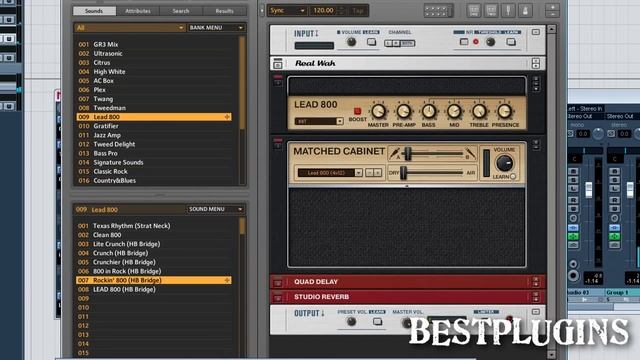Image resolution: width=640 pixels, height=360 pixels.
Task: Open the Lead 800 amp preset dropdown
Action: (319, 122)
